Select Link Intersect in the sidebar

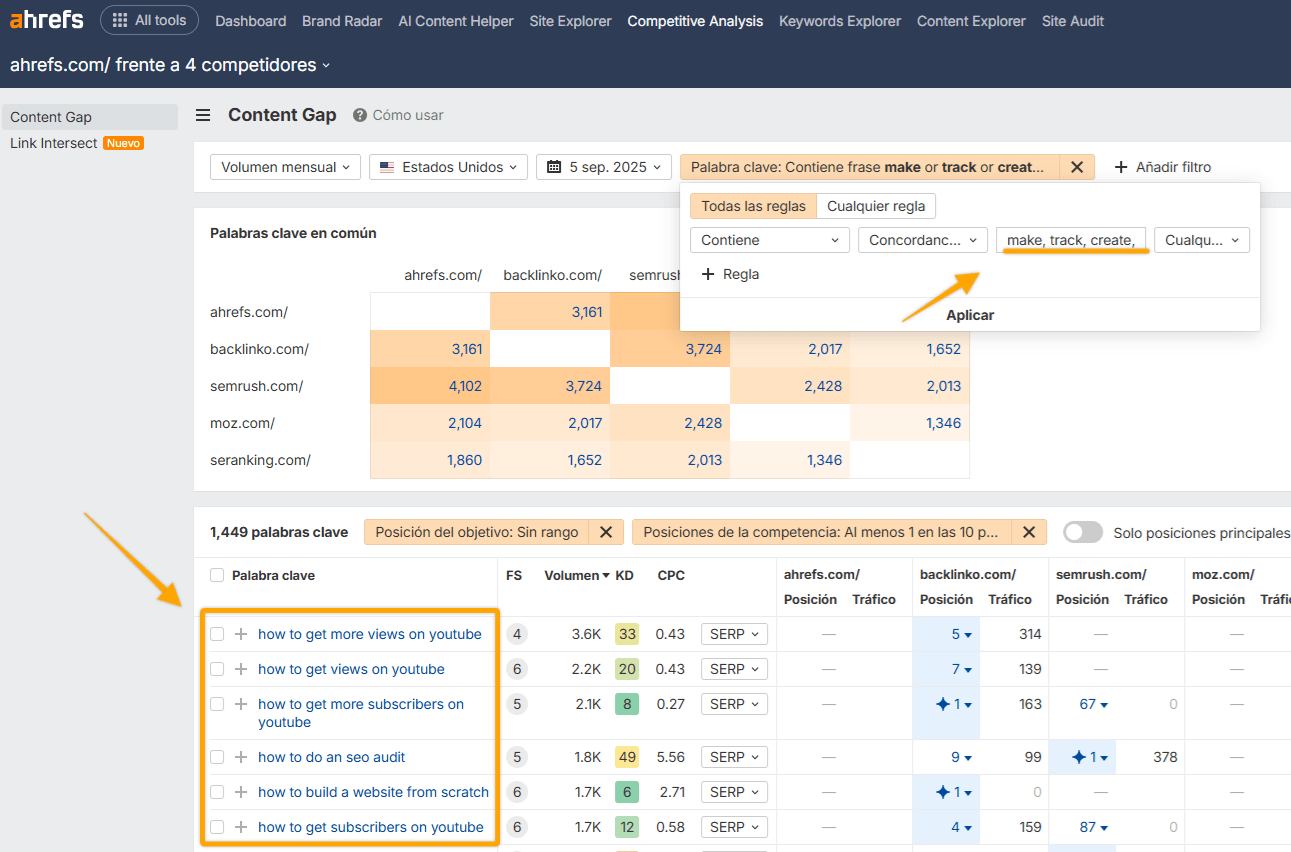(53, 143)
